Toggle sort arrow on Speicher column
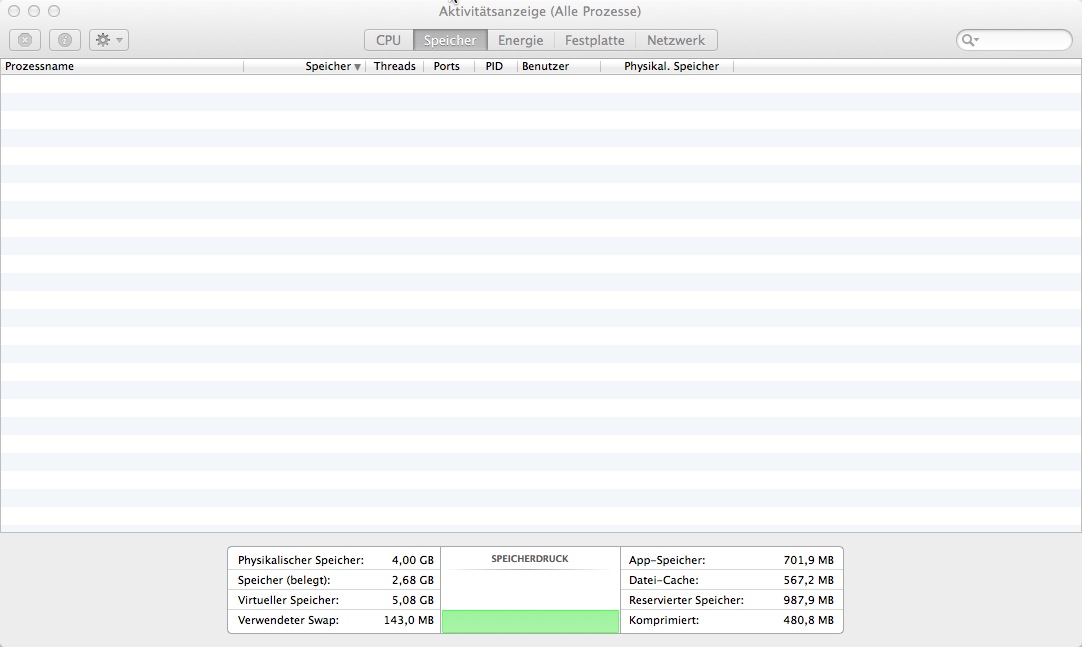 357,67
